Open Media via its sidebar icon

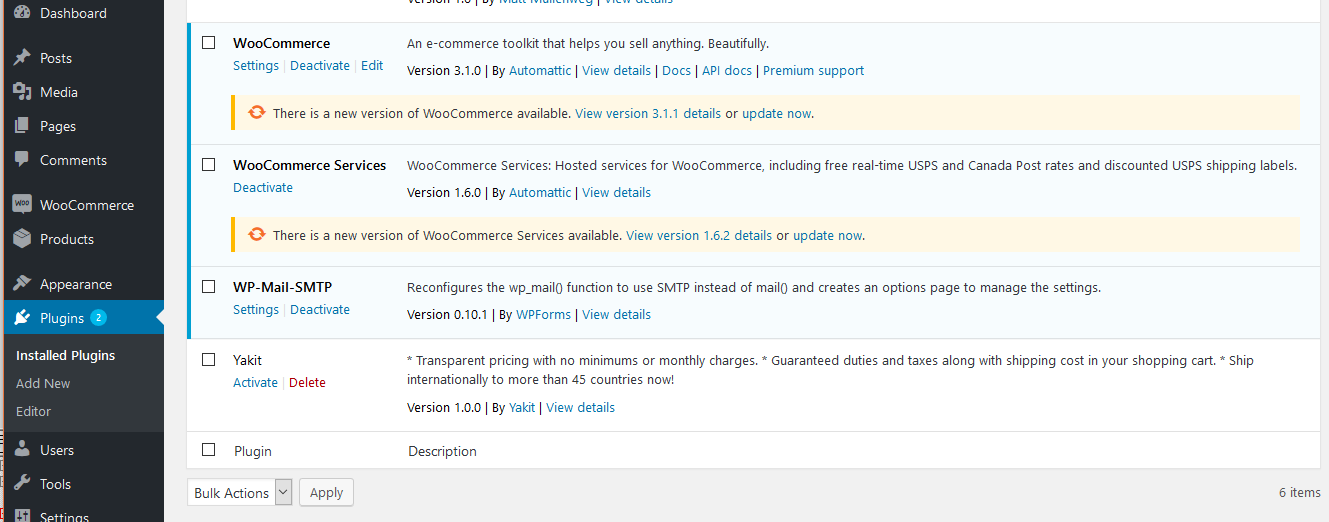click(x=22, y=92)
